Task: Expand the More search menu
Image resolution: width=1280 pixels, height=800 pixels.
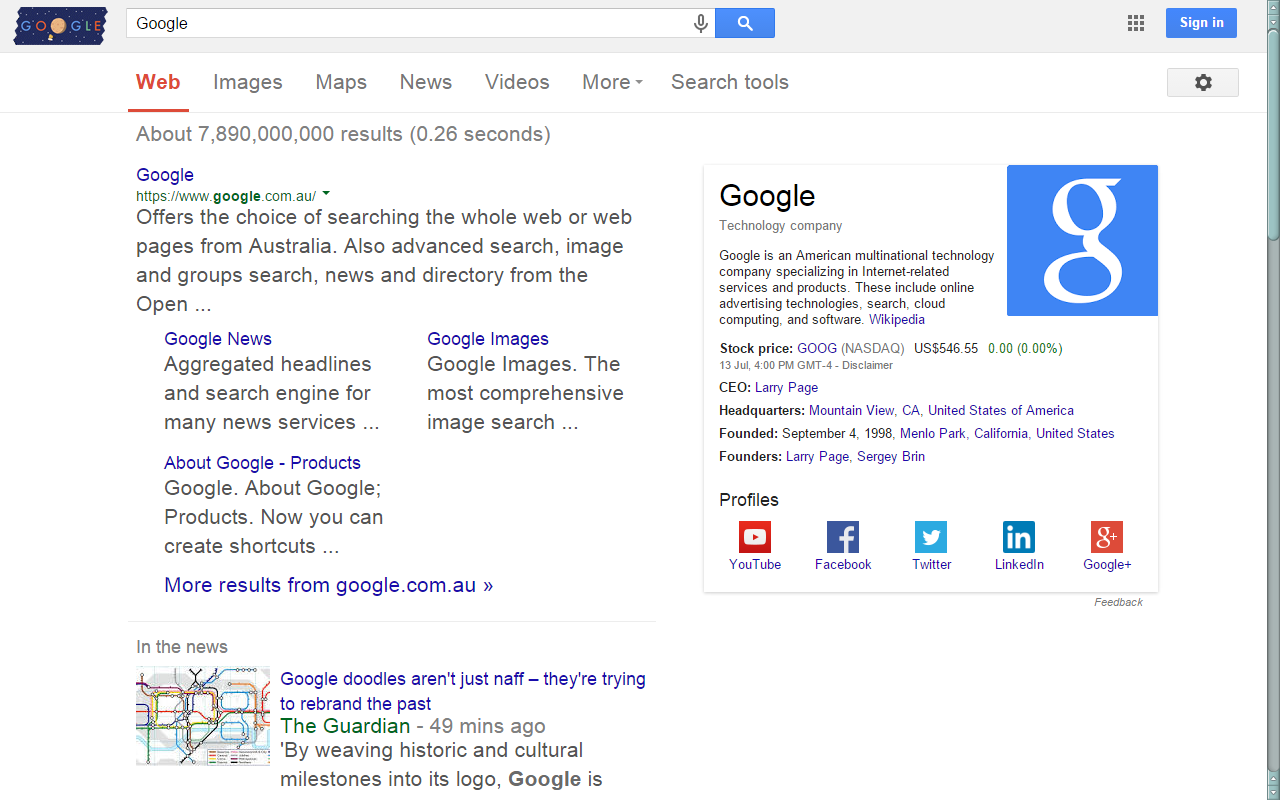Action: pos(612,82)
